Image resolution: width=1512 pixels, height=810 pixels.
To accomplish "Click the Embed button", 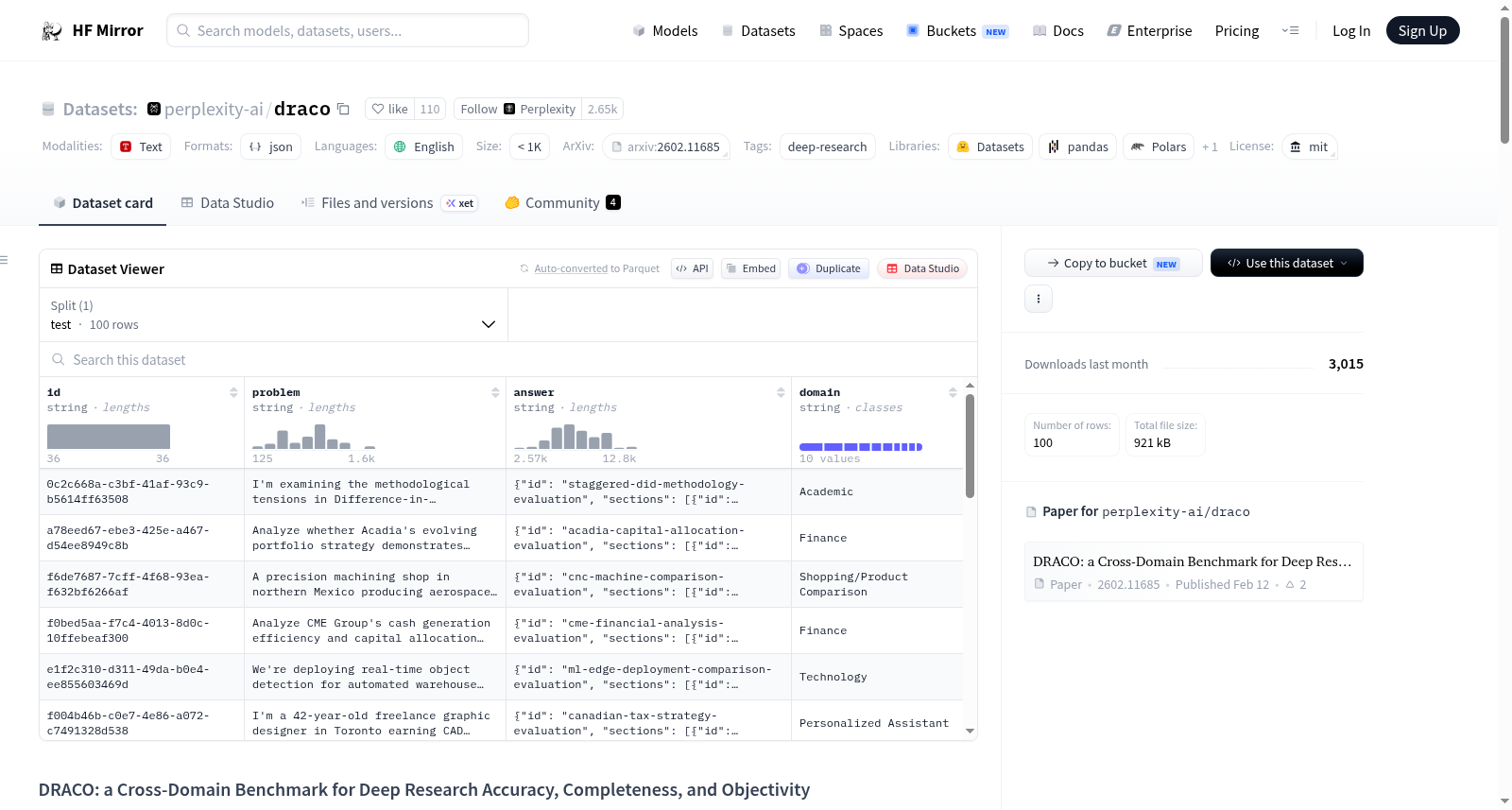I will [x=750, y=268].
